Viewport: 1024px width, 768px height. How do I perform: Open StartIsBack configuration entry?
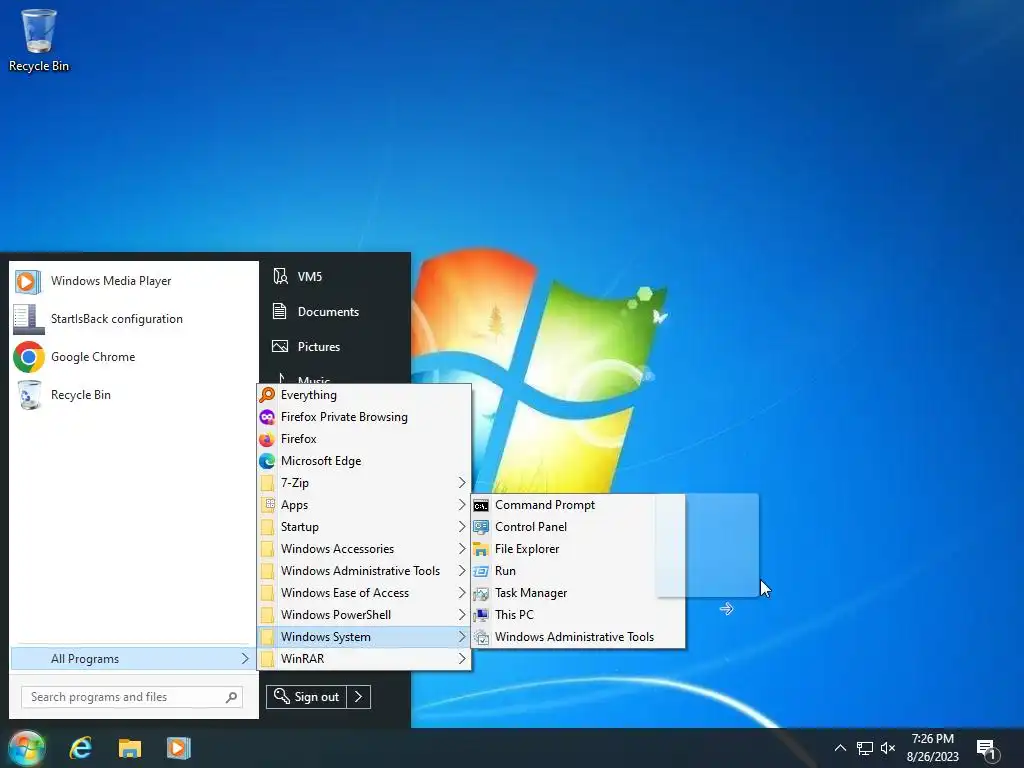[134, 319]
